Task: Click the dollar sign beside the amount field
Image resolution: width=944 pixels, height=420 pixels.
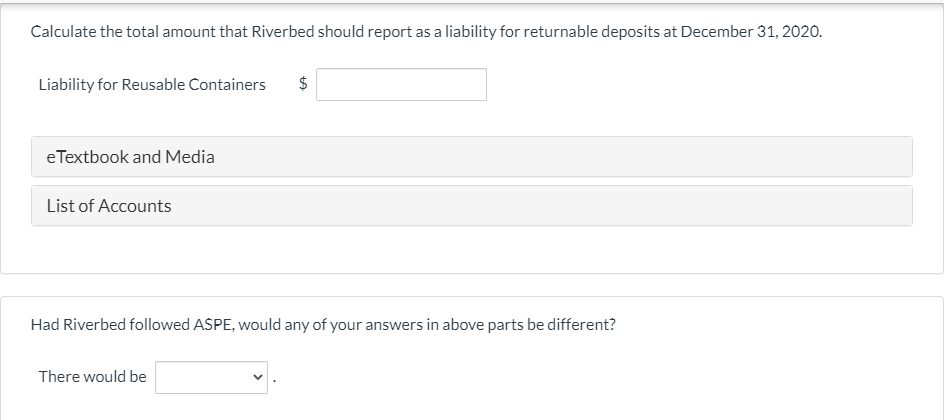Action: tap(303, 85)
